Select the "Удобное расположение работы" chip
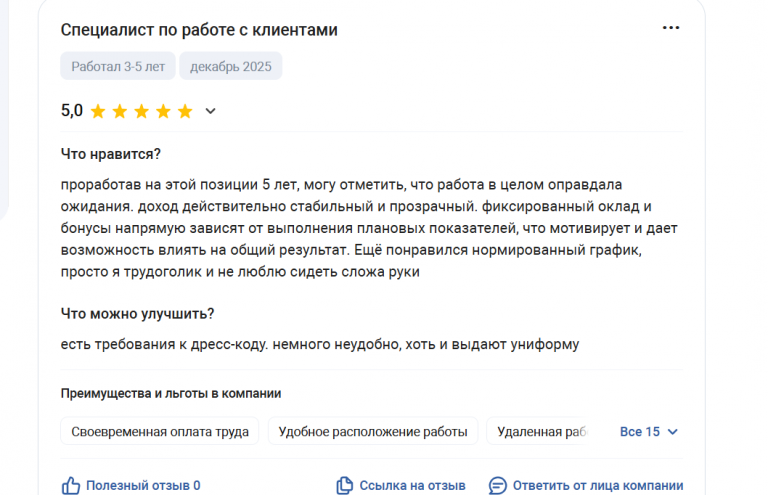 (373, 432)
